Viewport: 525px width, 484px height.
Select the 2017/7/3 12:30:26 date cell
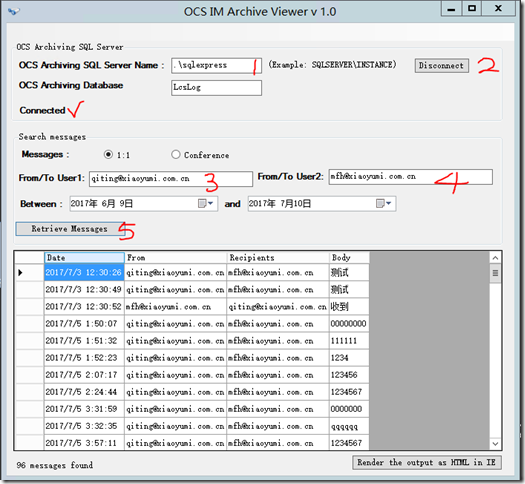[x=84, y=272]
